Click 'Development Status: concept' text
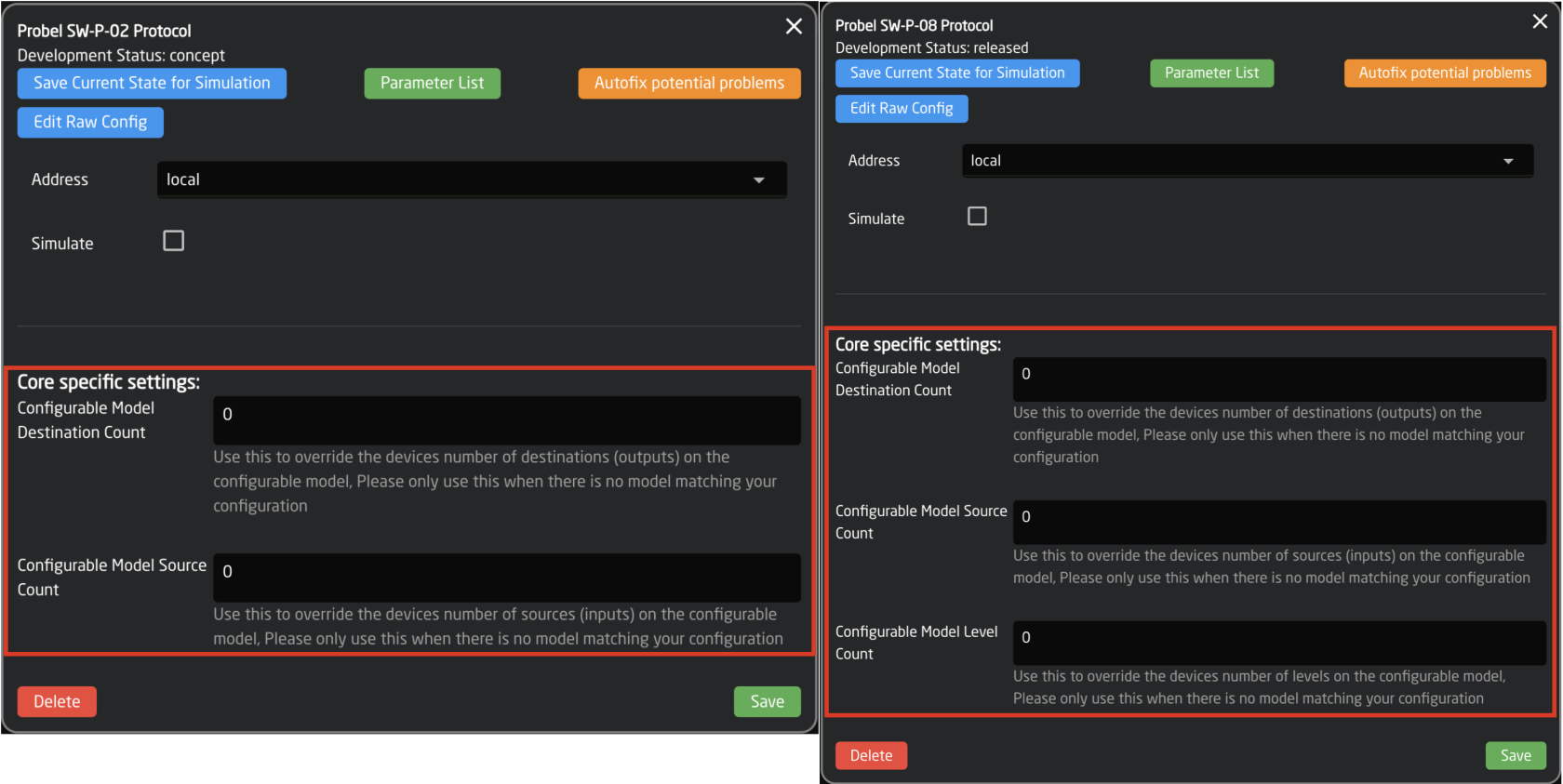The image size is (1563, 784). (121, 55)
